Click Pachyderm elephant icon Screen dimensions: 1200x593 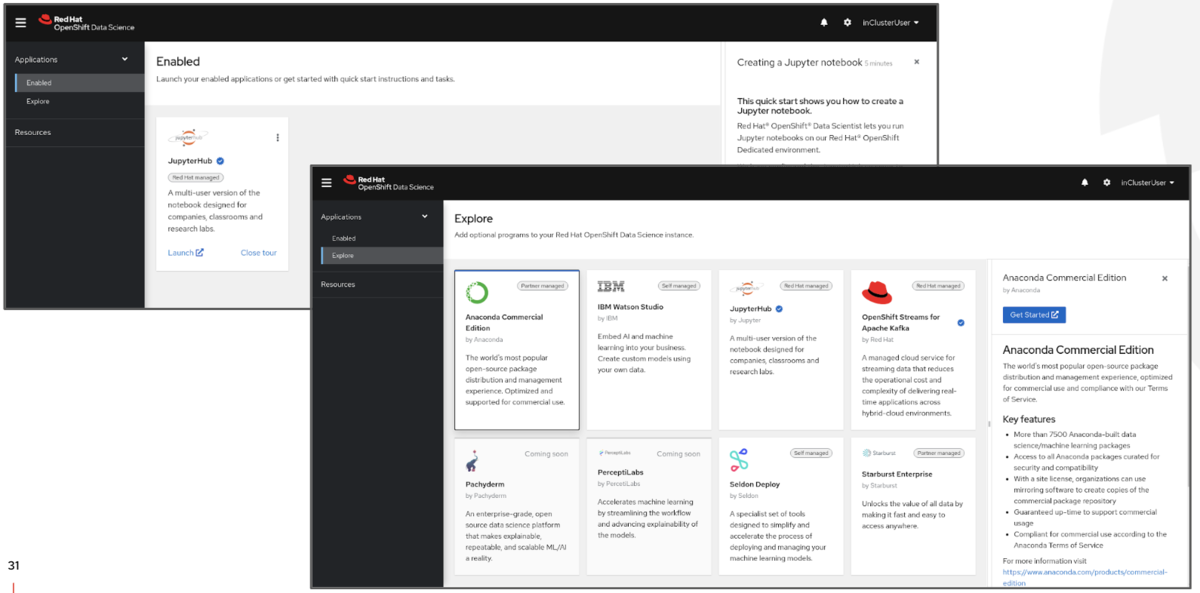(x=473, y=461)
